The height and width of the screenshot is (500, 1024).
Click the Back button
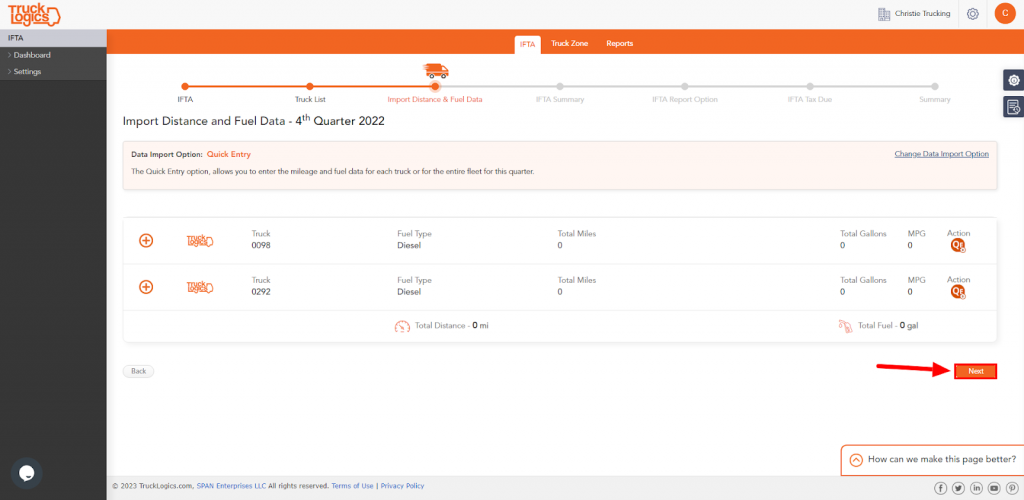[x=138, y=371]
